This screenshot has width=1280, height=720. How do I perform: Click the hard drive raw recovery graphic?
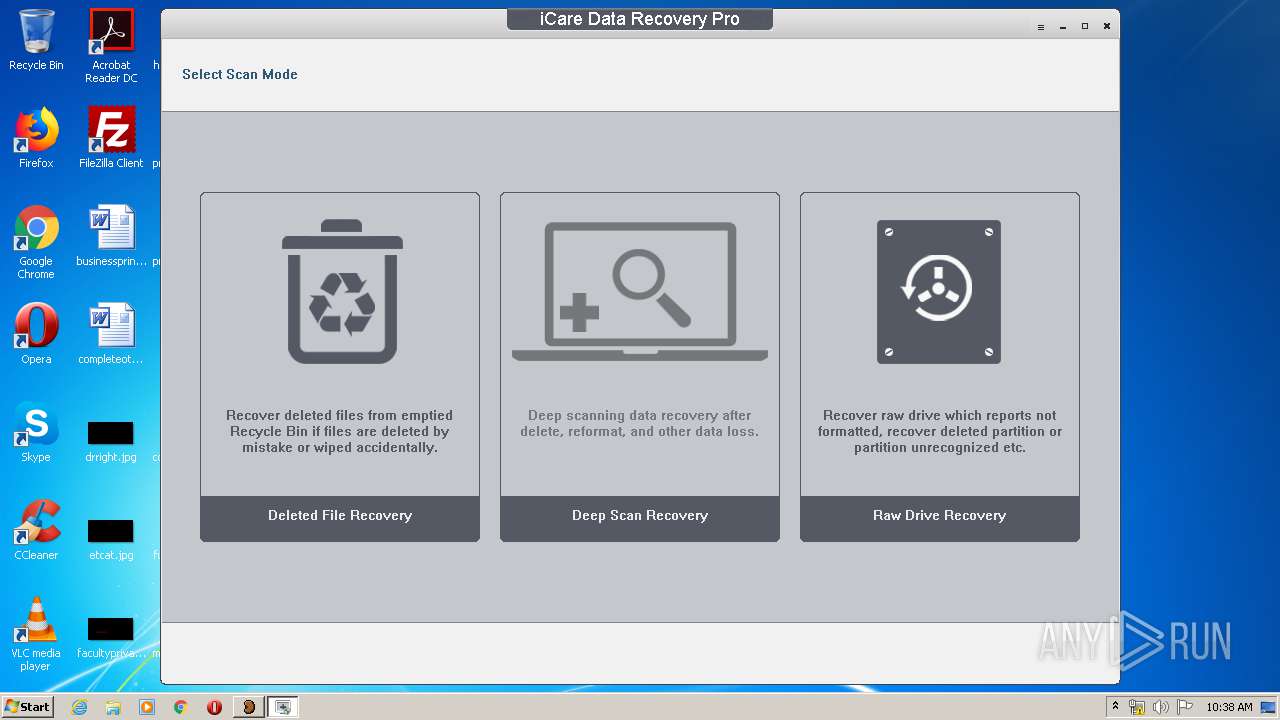[939, 291]
